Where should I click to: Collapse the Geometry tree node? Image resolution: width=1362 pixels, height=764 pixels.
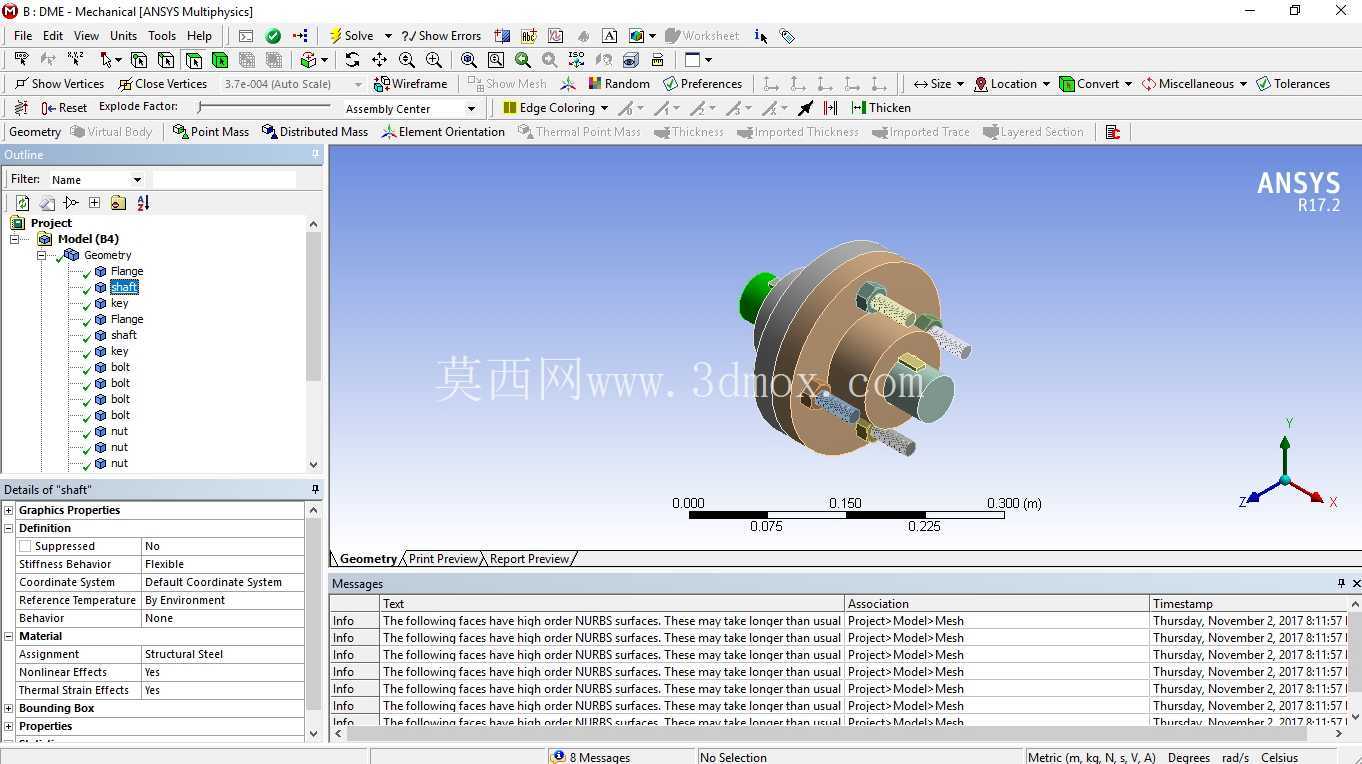(x=42, y=255)
